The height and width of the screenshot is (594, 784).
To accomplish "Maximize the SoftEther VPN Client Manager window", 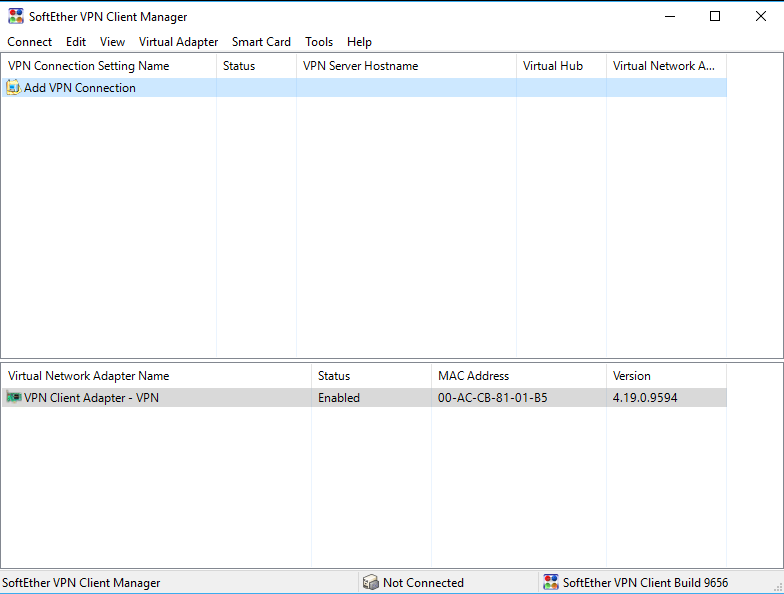I will point(715,16).
